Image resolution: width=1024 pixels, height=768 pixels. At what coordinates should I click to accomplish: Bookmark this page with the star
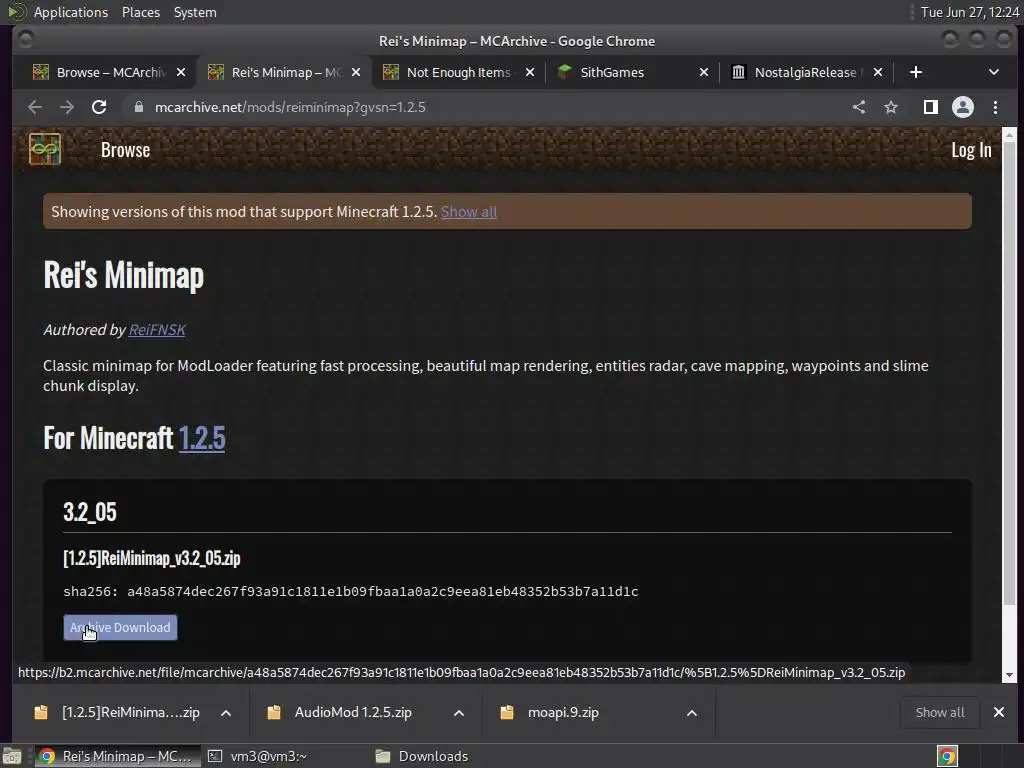click(x=891, y=107)
